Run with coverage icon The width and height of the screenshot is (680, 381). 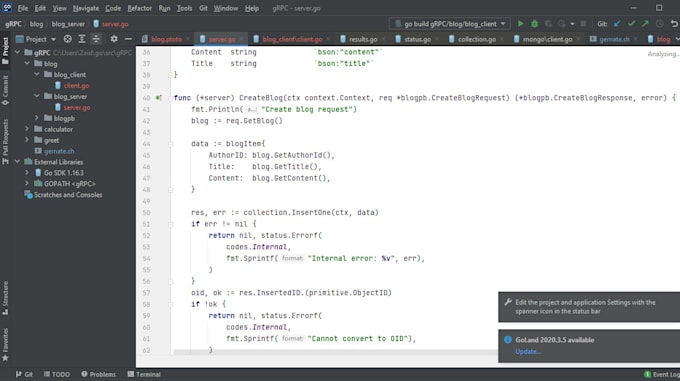549,24
